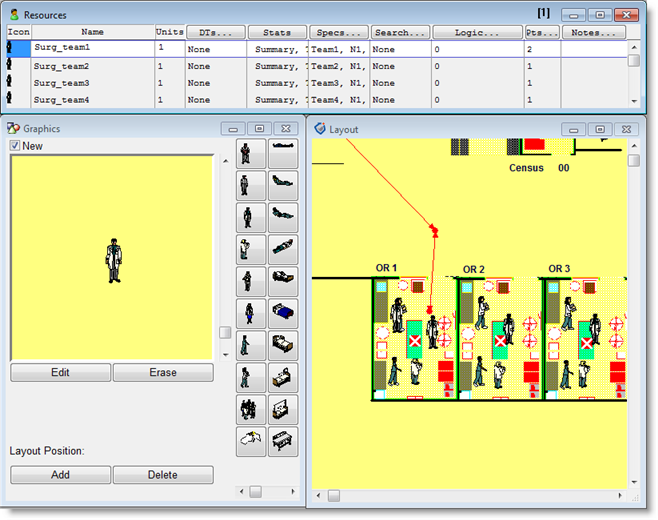
Task: Click Add under Layout Position
Action: [x=60, y=475]
